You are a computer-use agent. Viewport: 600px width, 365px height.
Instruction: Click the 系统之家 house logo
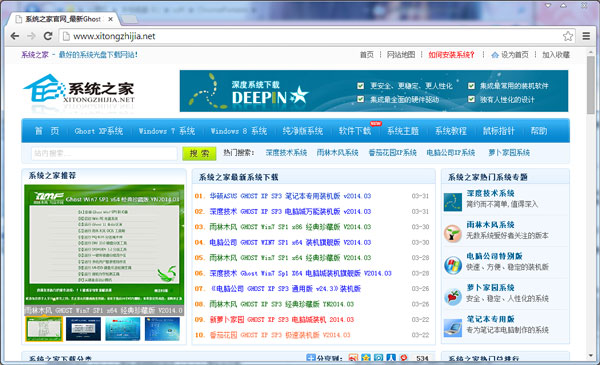(x=78, y=92)
